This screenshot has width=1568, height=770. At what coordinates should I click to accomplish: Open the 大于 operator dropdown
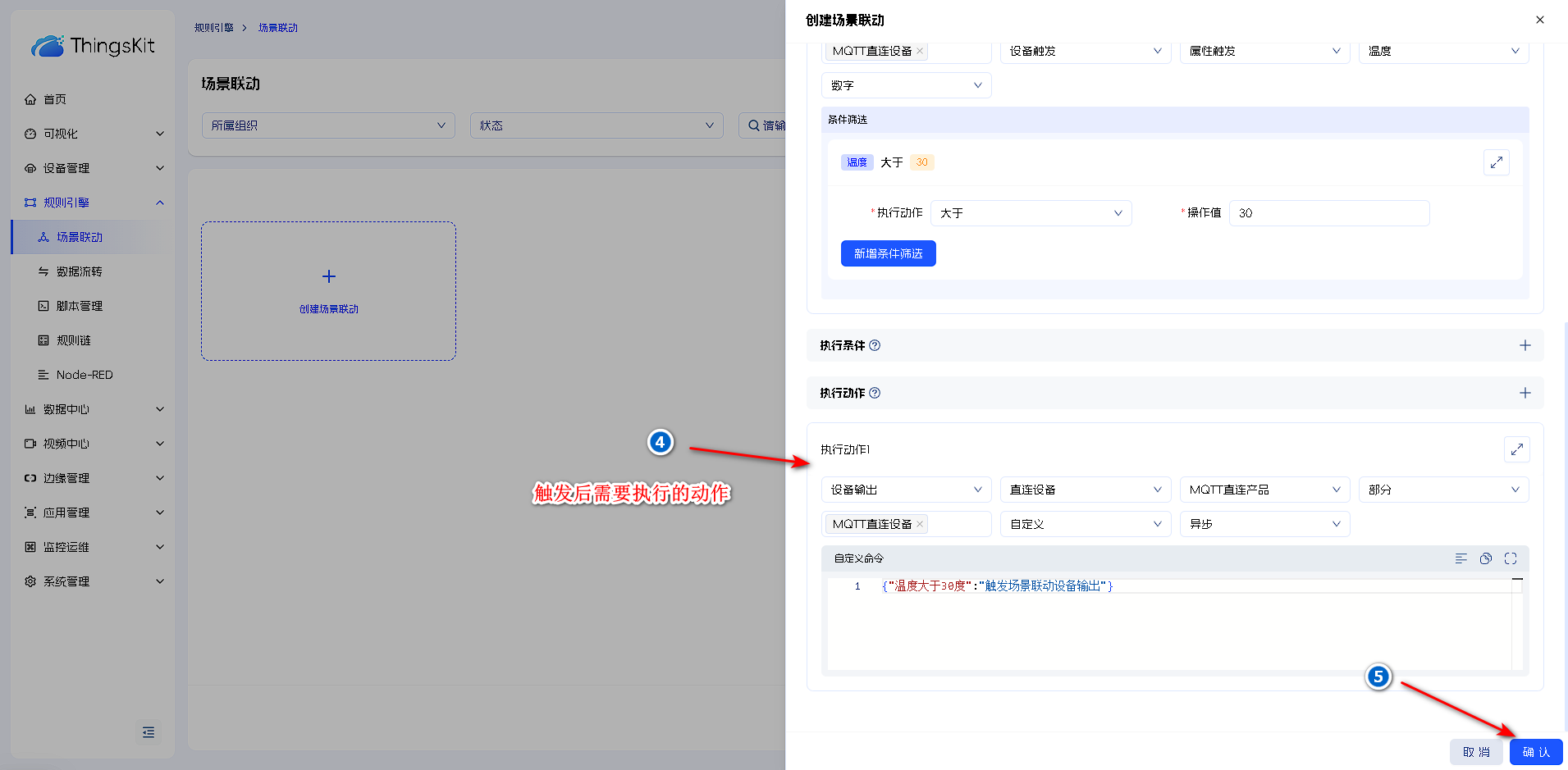click(1031, 213)
